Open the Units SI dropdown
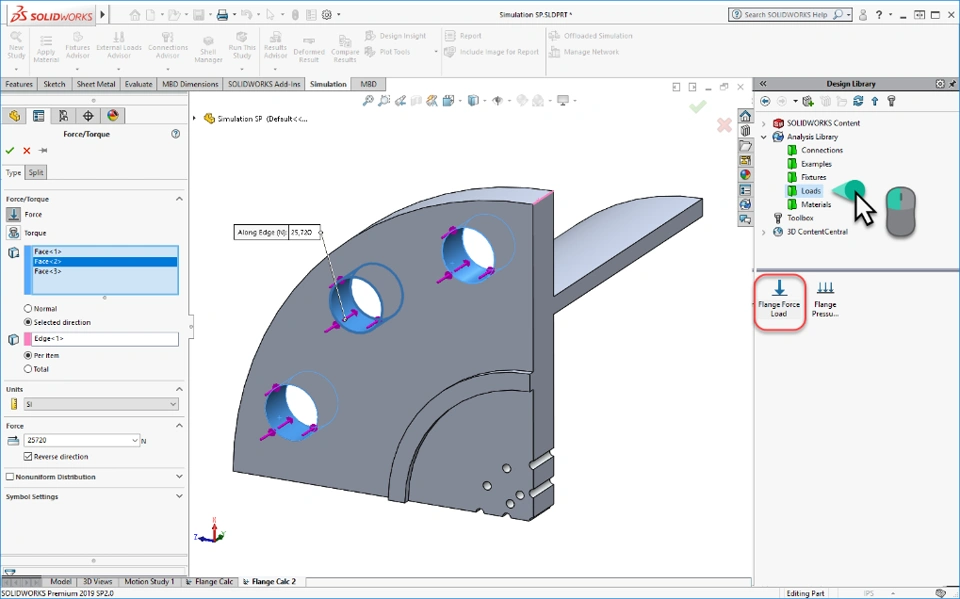 tap(101, 404)
